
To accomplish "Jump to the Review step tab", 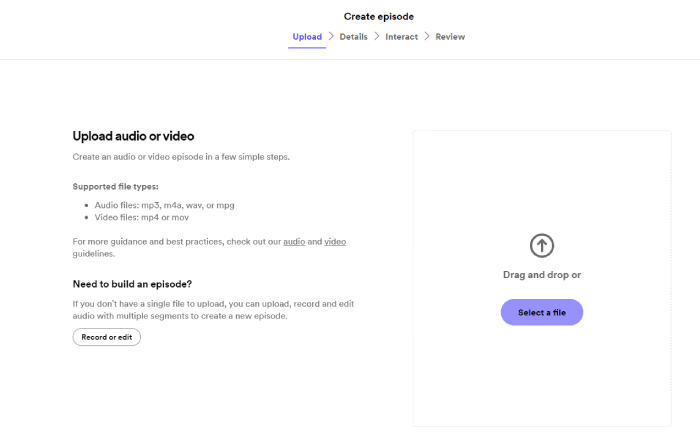I will [450, 37].
